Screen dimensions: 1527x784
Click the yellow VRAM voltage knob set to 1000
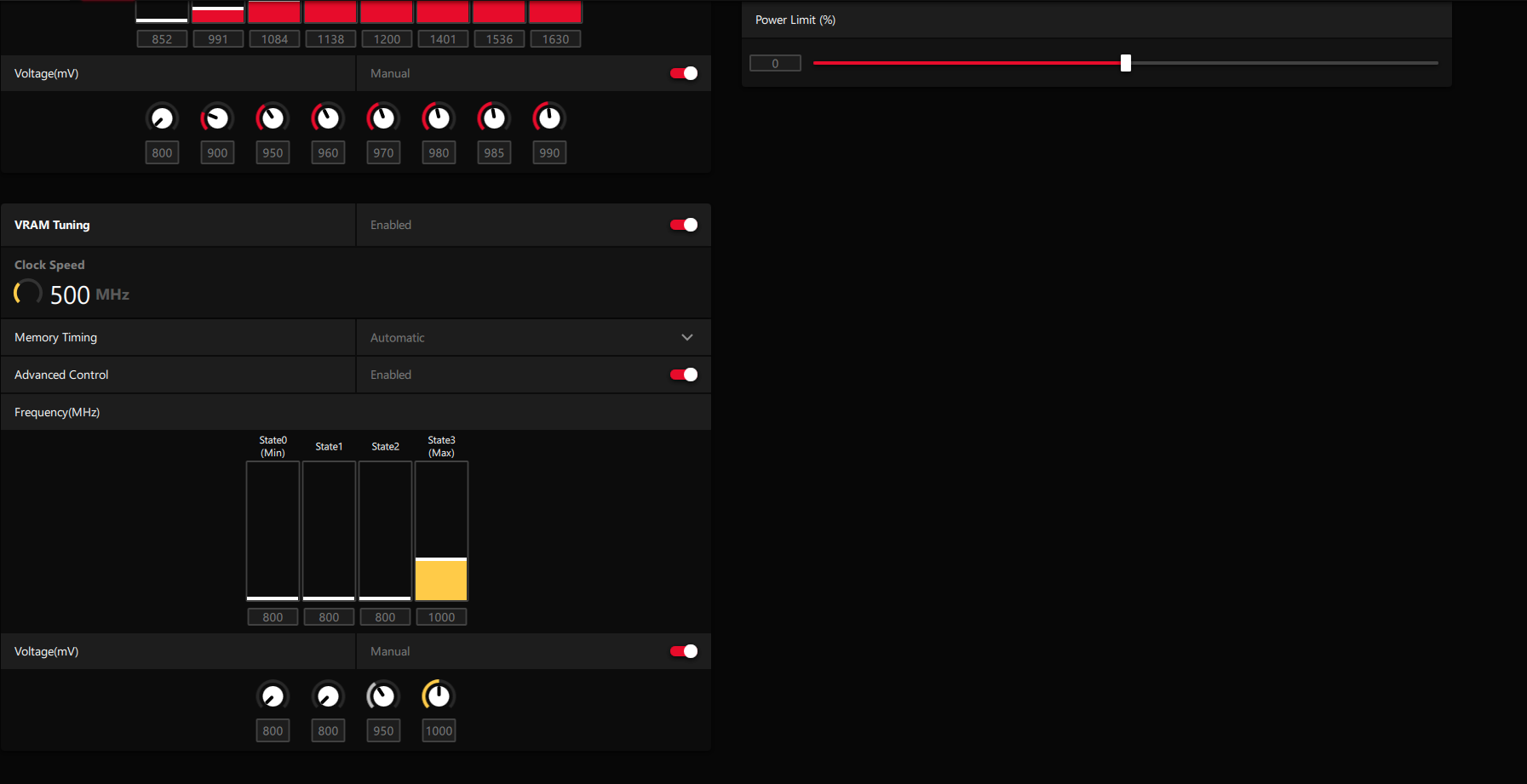(x=439, y=696)
